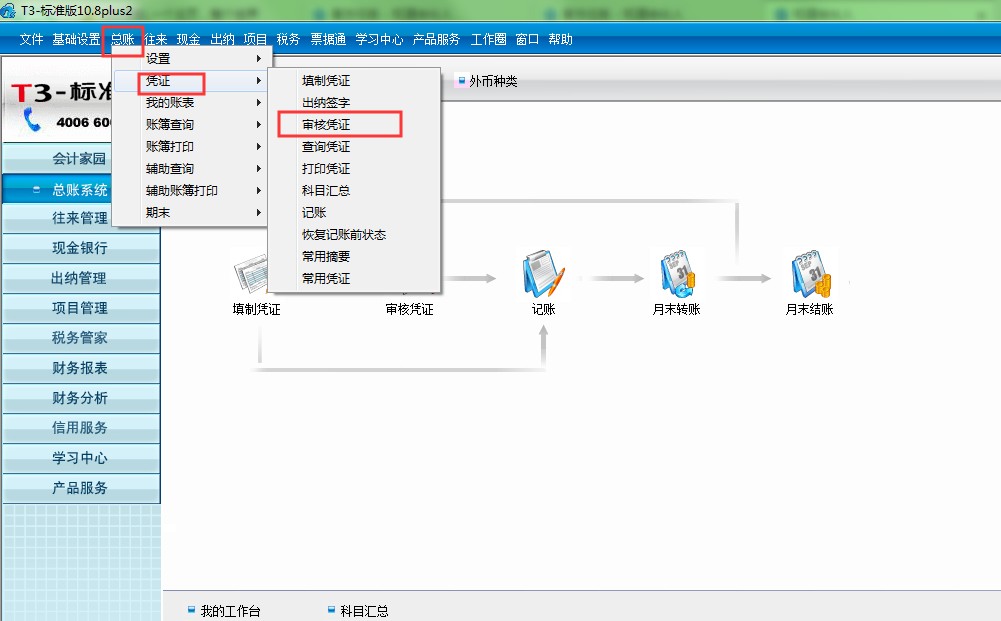Open the 工作圈 menu
Image resolution: width=1001 pixels, height=621 pixels.
tap(488, 40)
